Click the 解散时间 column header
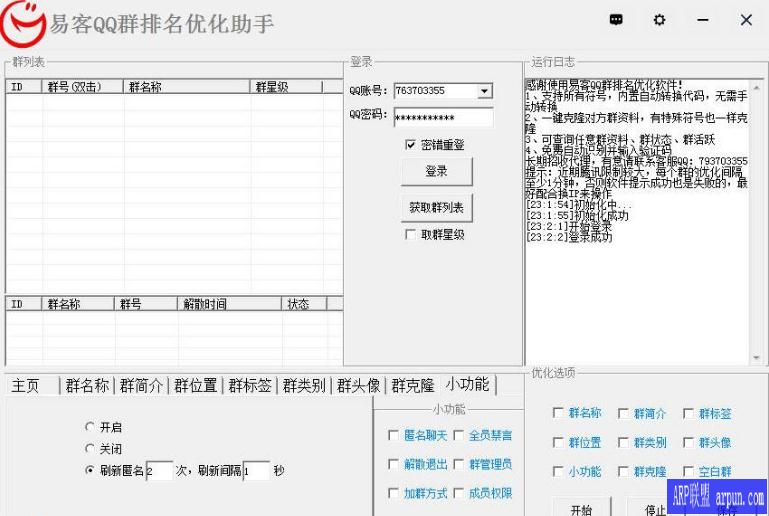This screenshot has height=516, width=769. coord(229,304)
